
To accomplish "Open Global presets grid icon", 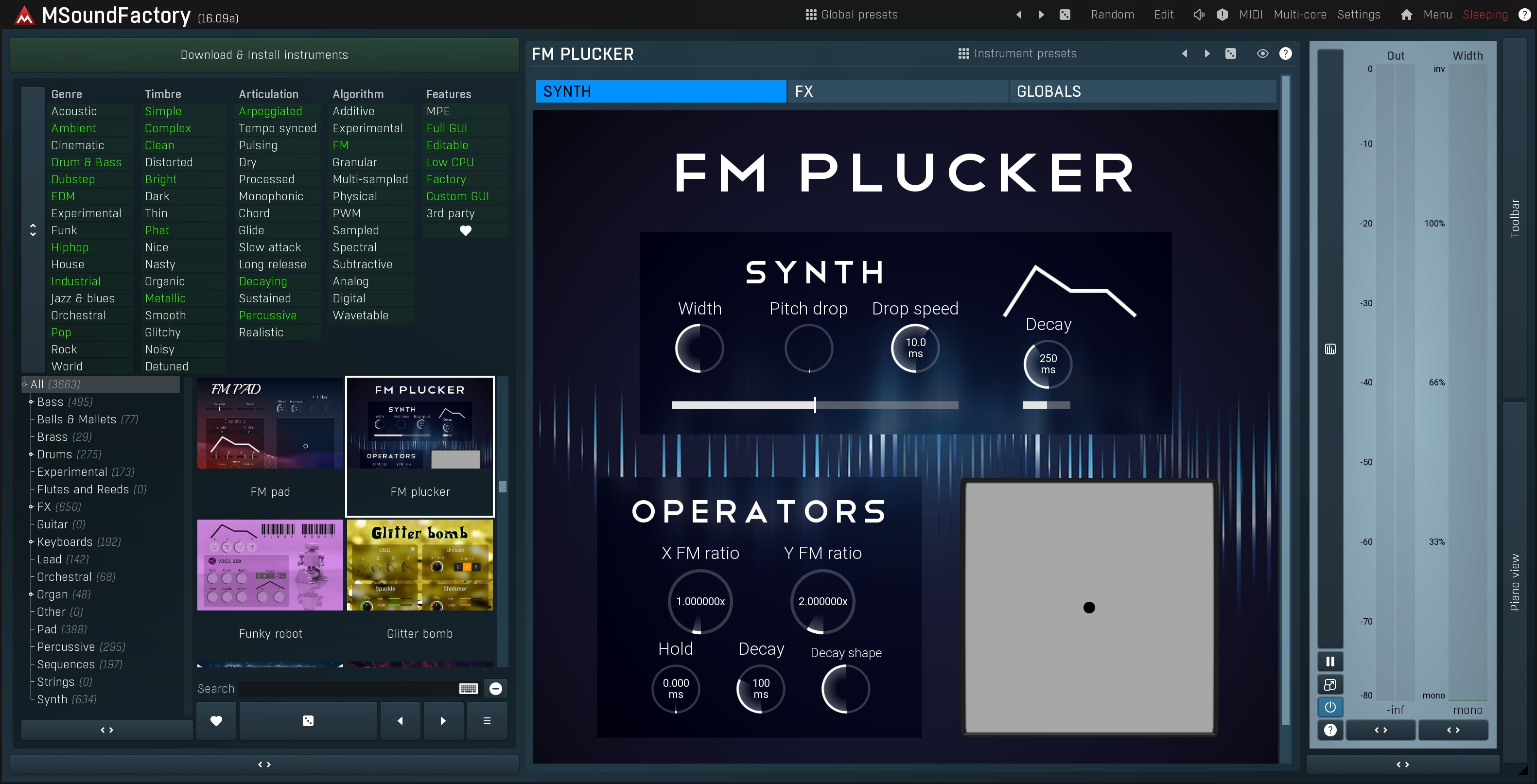I will pyautogui.click(x=811, y=15).
